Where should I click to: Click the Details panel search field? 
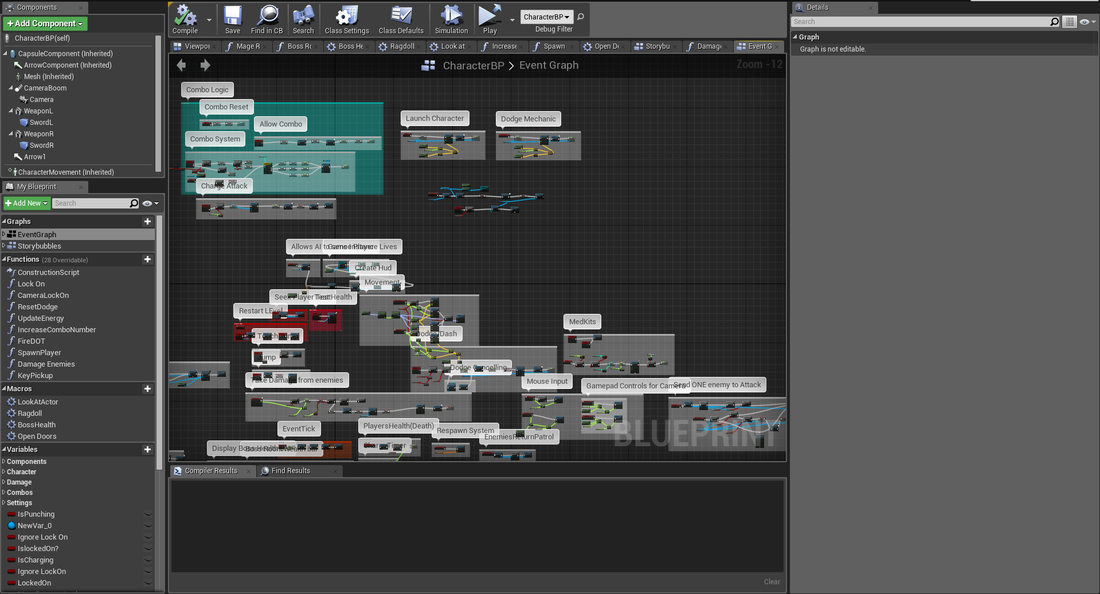[918, 21]
